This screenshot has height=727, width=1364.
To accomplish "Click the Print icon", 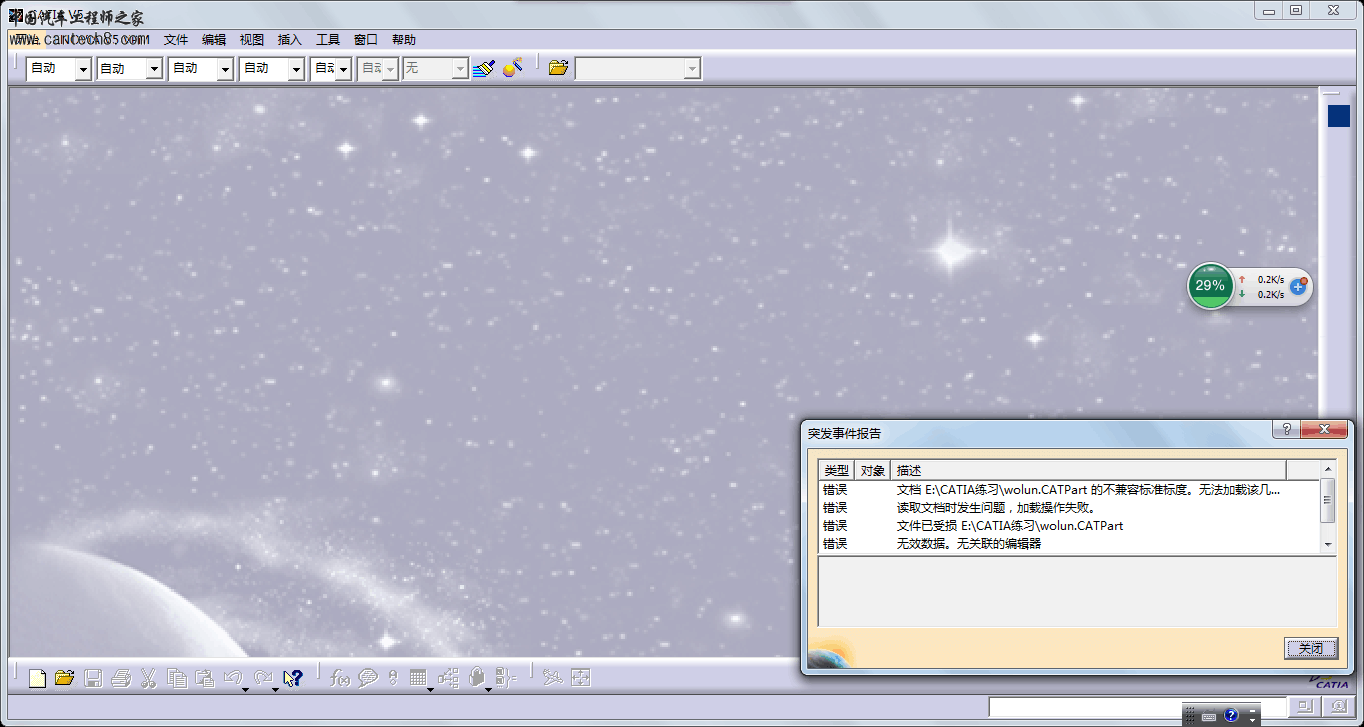I will click(121, 678).
